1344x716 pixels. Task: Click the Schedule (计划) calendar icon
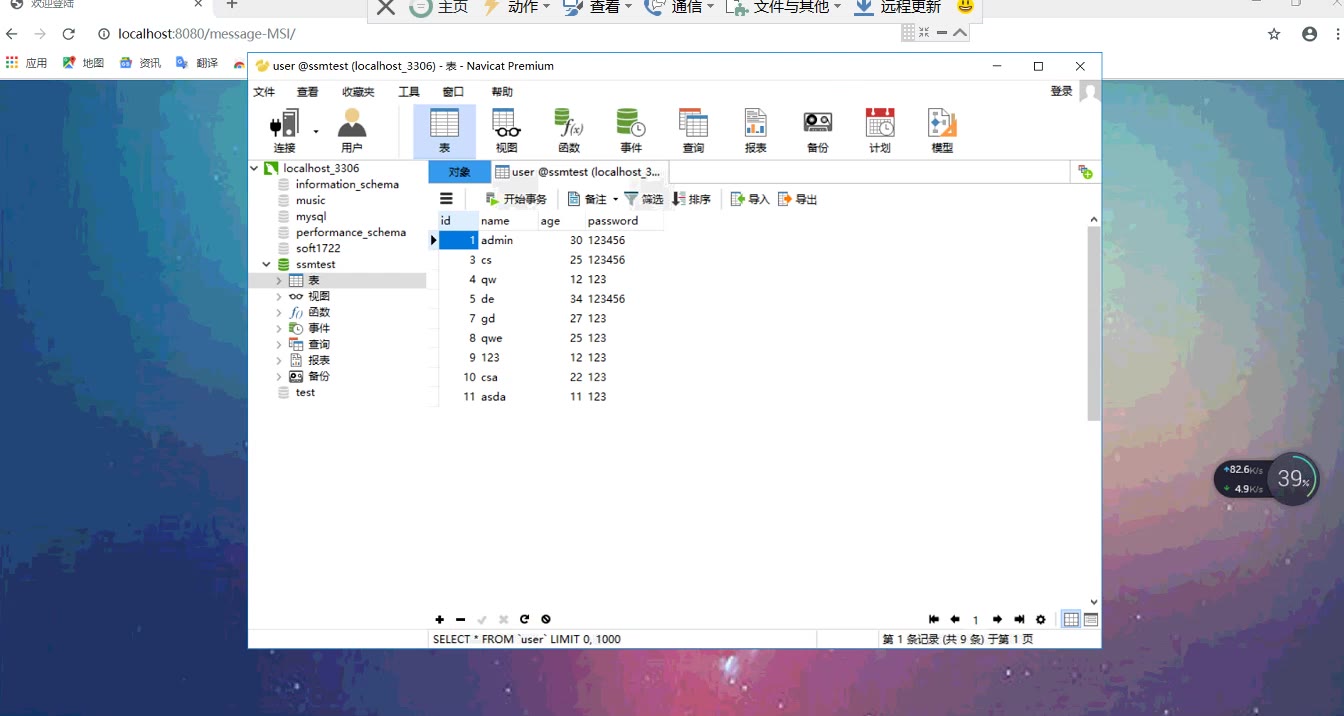coord(880,124)
